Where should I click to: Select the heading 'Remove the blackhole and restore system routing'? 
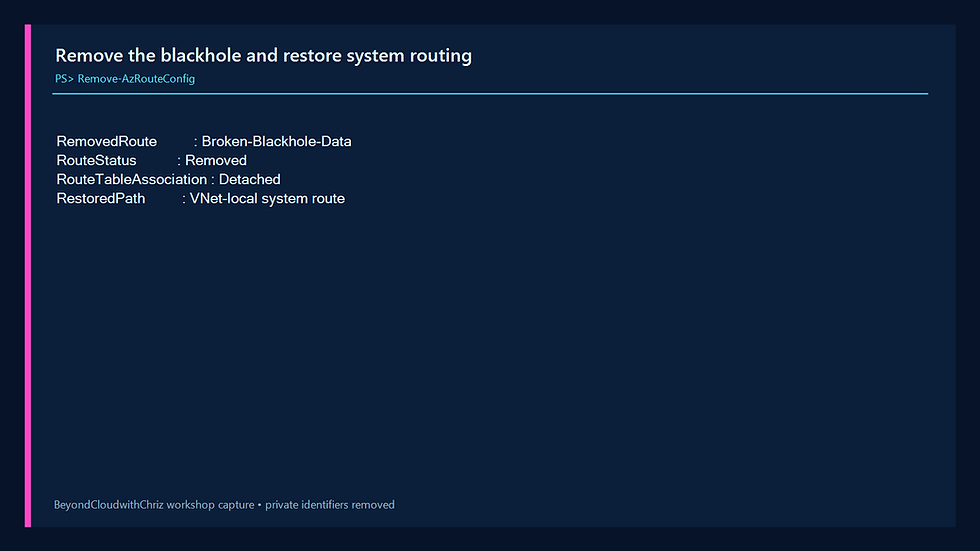tap(263, 56)
